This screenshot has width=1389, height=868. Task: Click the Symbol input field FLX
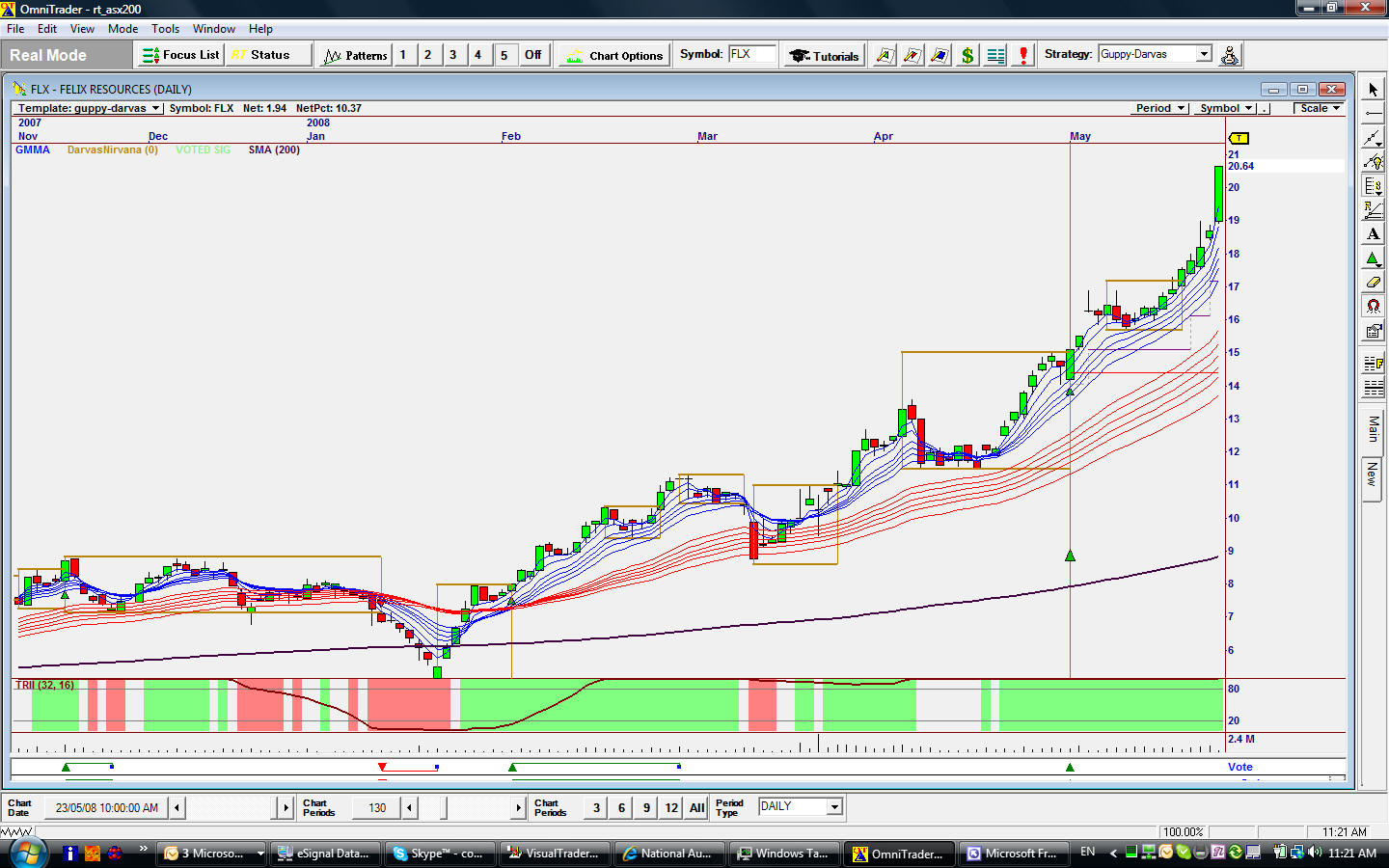click(752, 54)
